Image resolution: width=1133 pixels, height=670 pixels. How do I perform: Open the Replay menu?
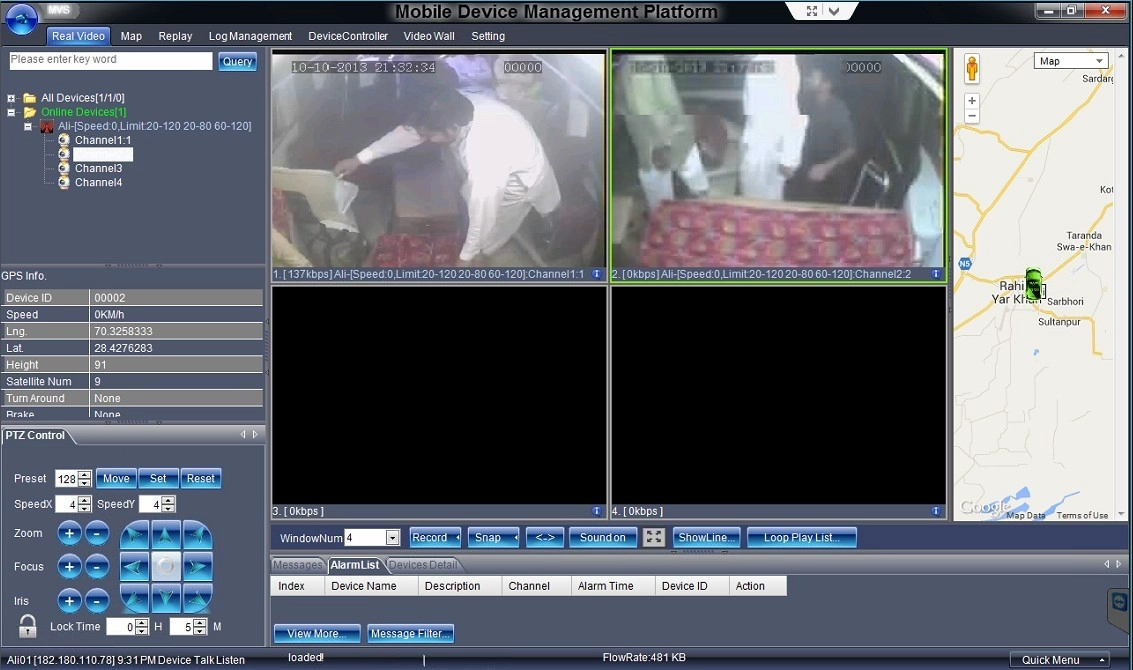click(x=175, y=36)
